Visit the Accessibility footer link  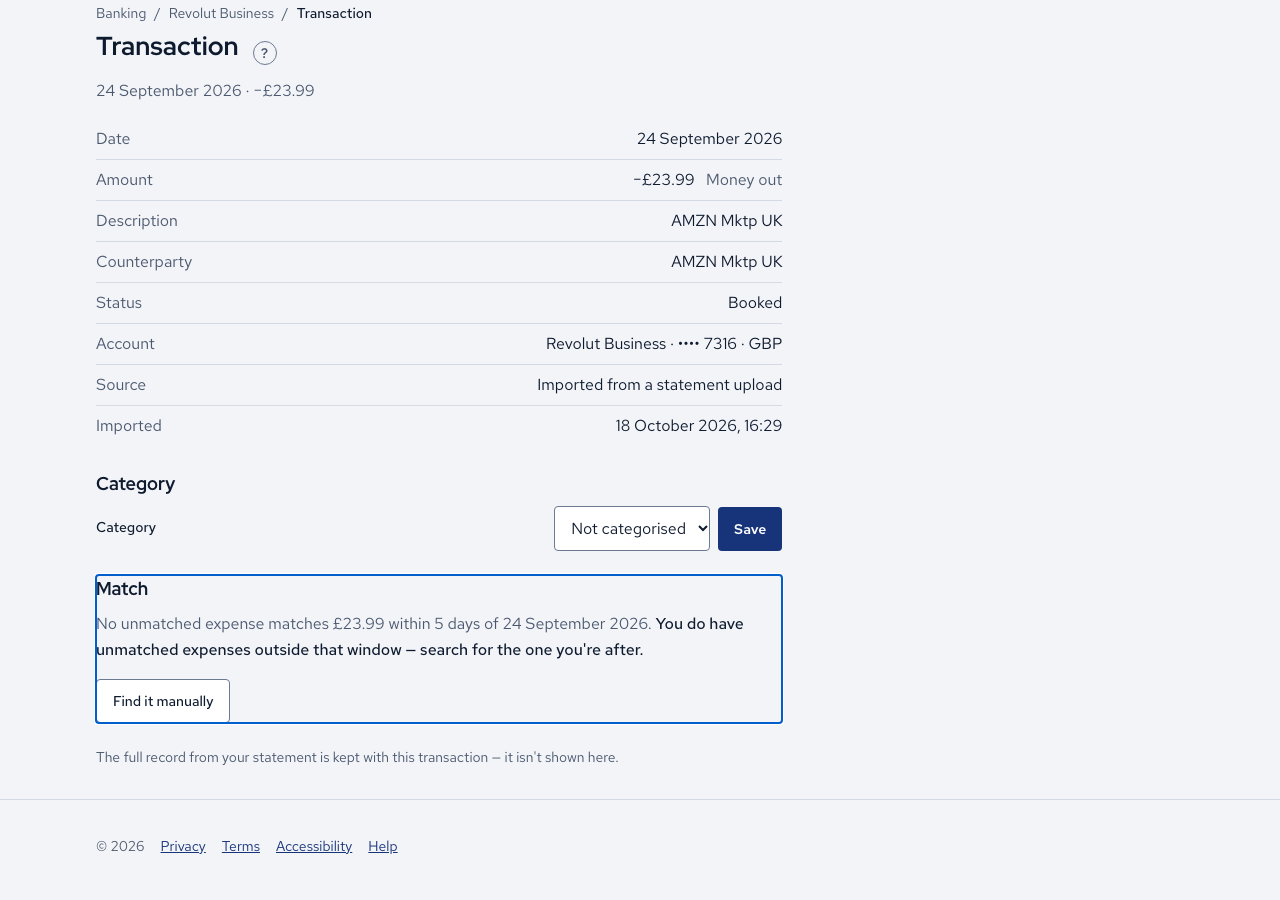[314, 846]
